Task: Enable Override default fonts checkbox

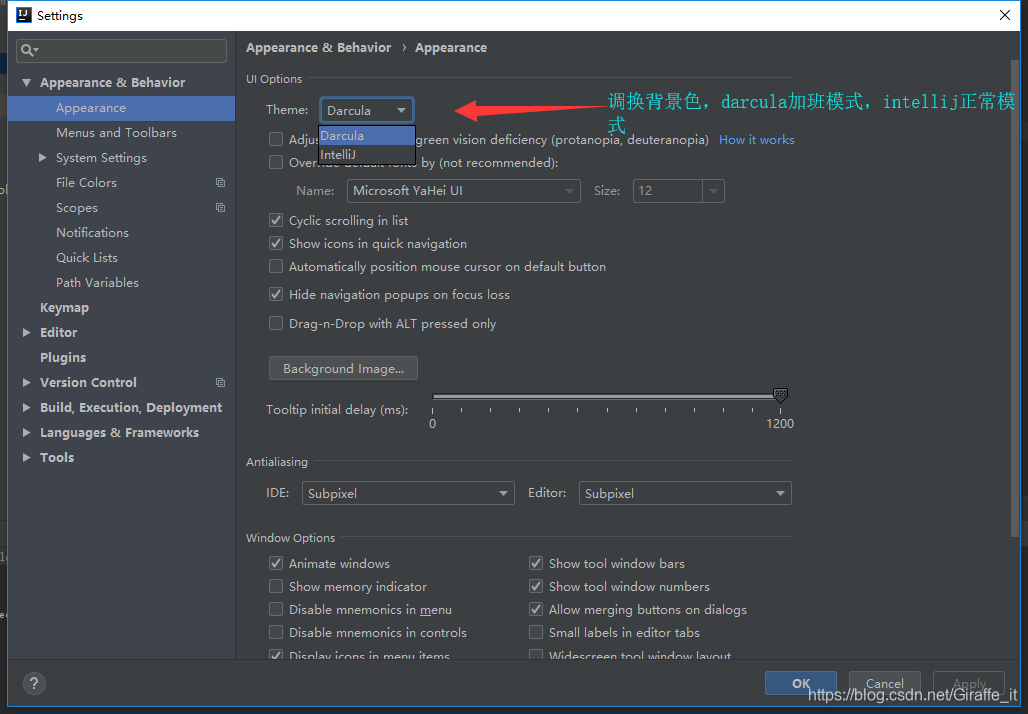Action: [x=276, y=162]
